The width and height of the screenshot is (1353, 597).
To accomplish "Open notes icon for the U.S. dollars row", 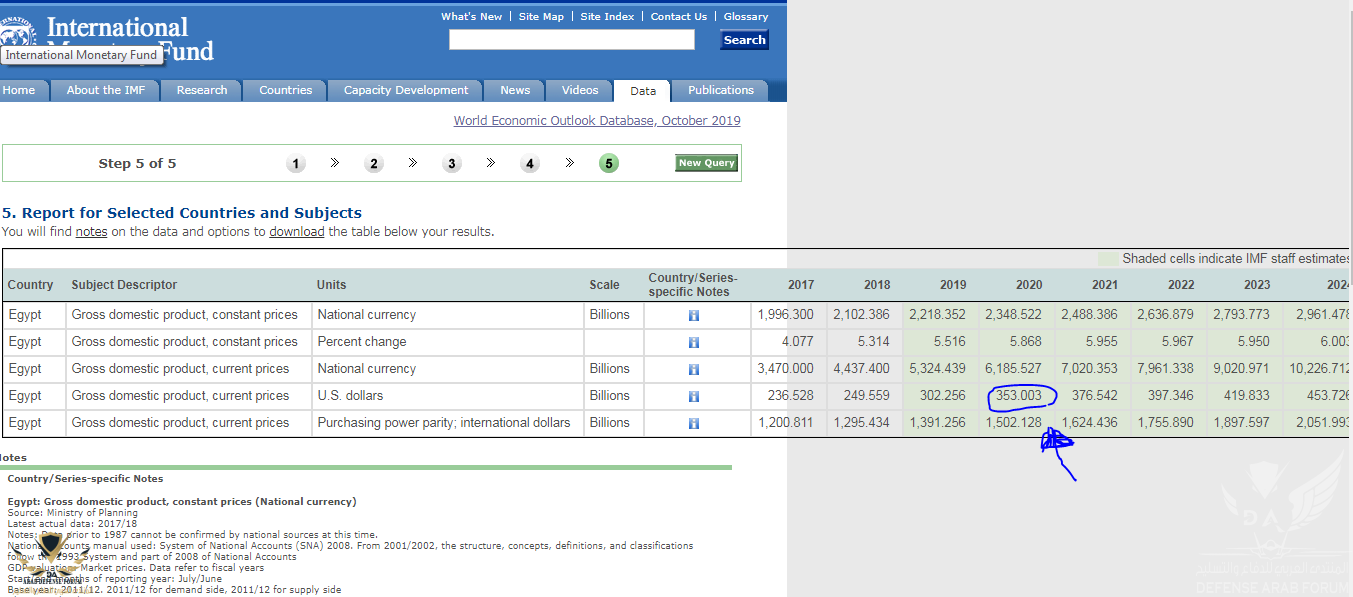I will (694, 396).
